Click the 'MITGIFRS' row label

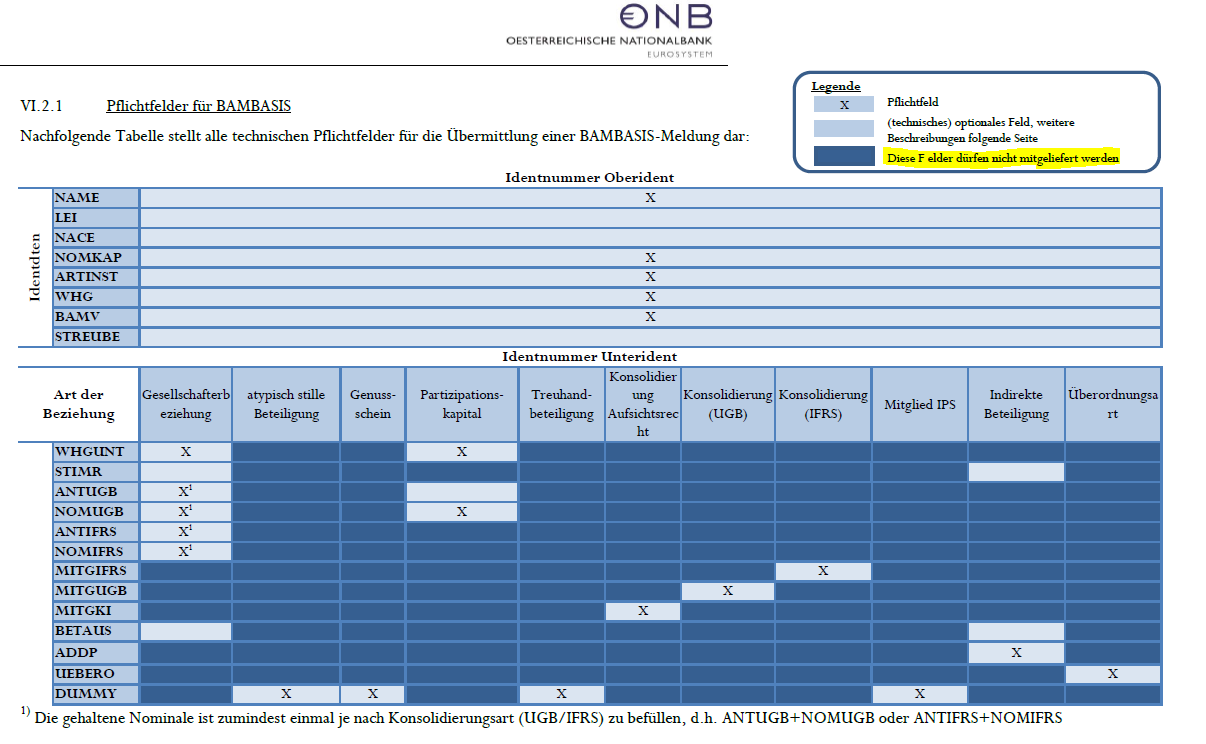click(x=96, y=571)
